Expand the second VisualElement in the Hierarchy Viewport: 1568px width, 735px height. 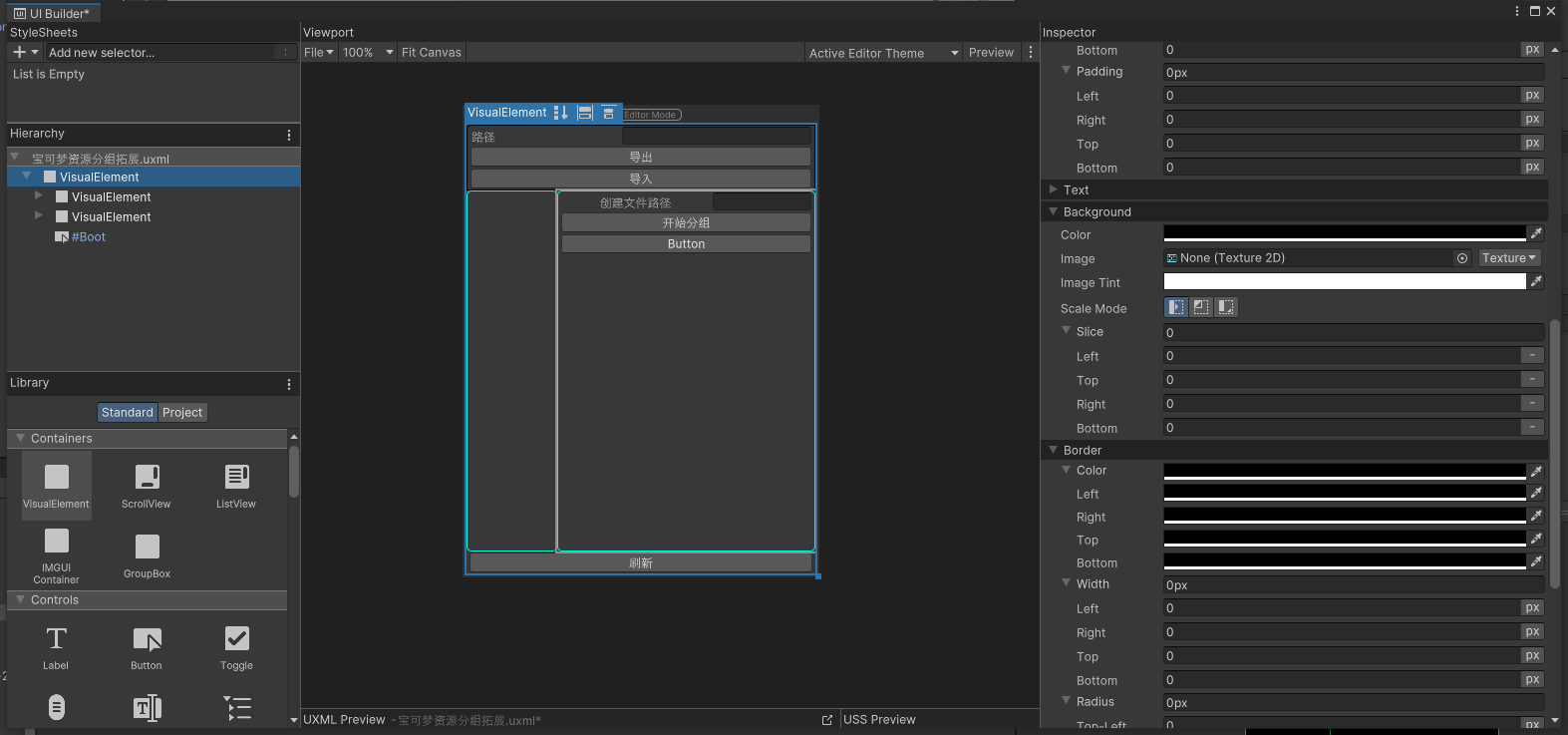click(39, 195)
